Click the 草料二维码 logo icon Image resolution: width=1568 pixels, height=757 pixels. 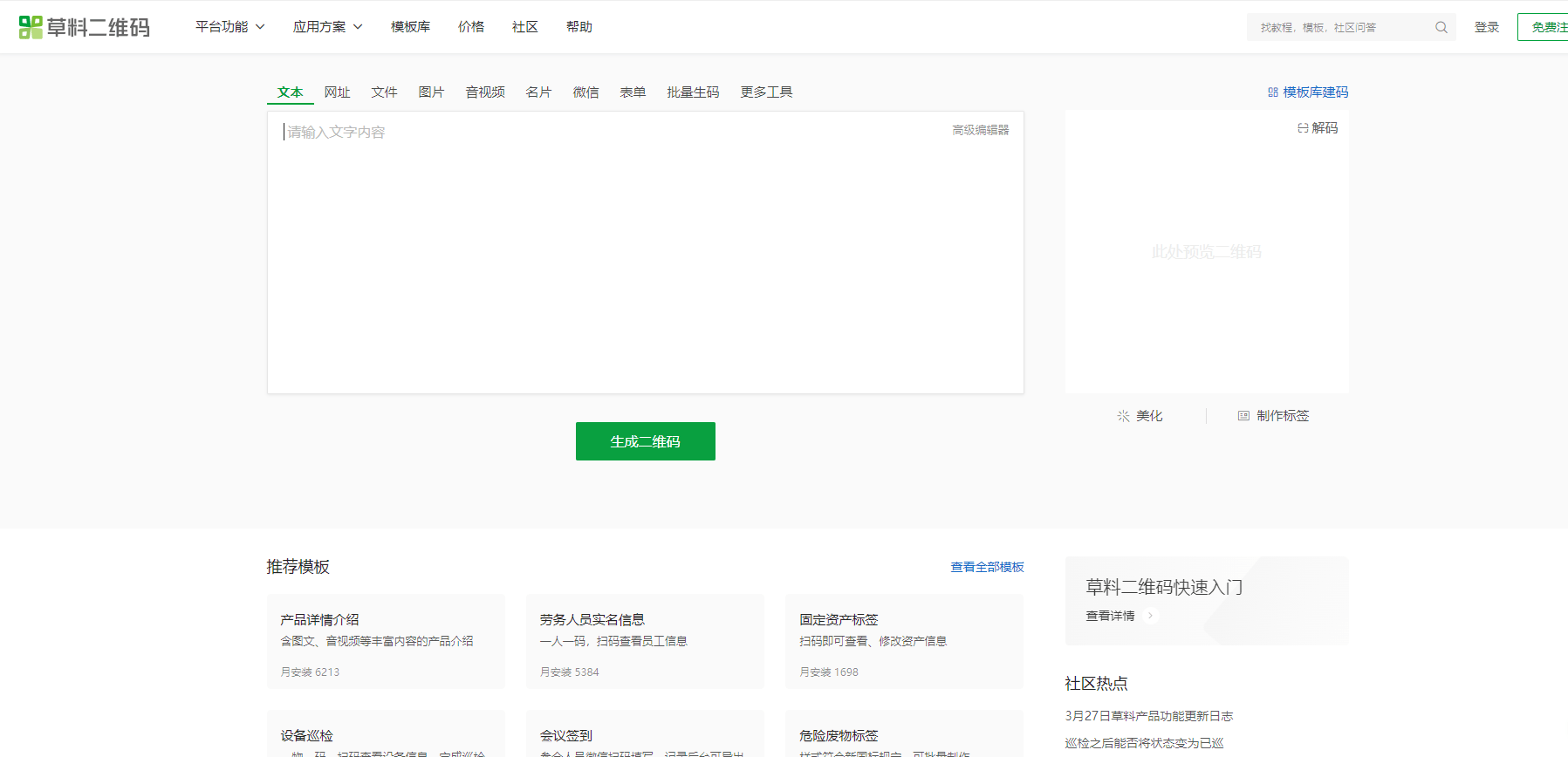(x=31, y=27)
